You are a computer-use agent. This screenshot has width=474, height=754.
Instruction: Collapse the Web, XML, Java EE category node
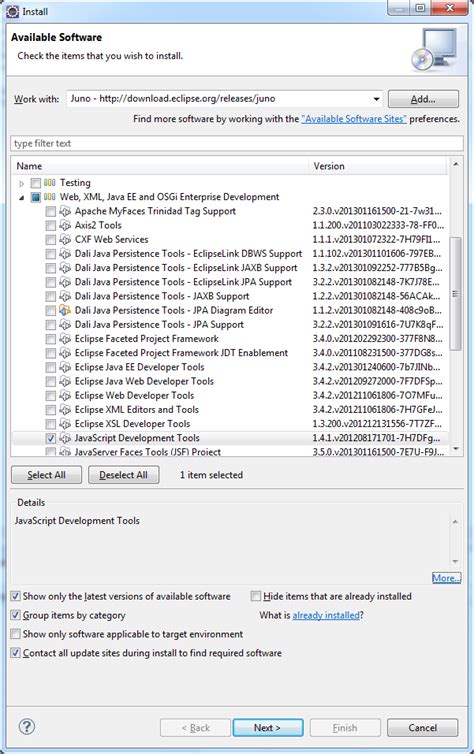21,197
